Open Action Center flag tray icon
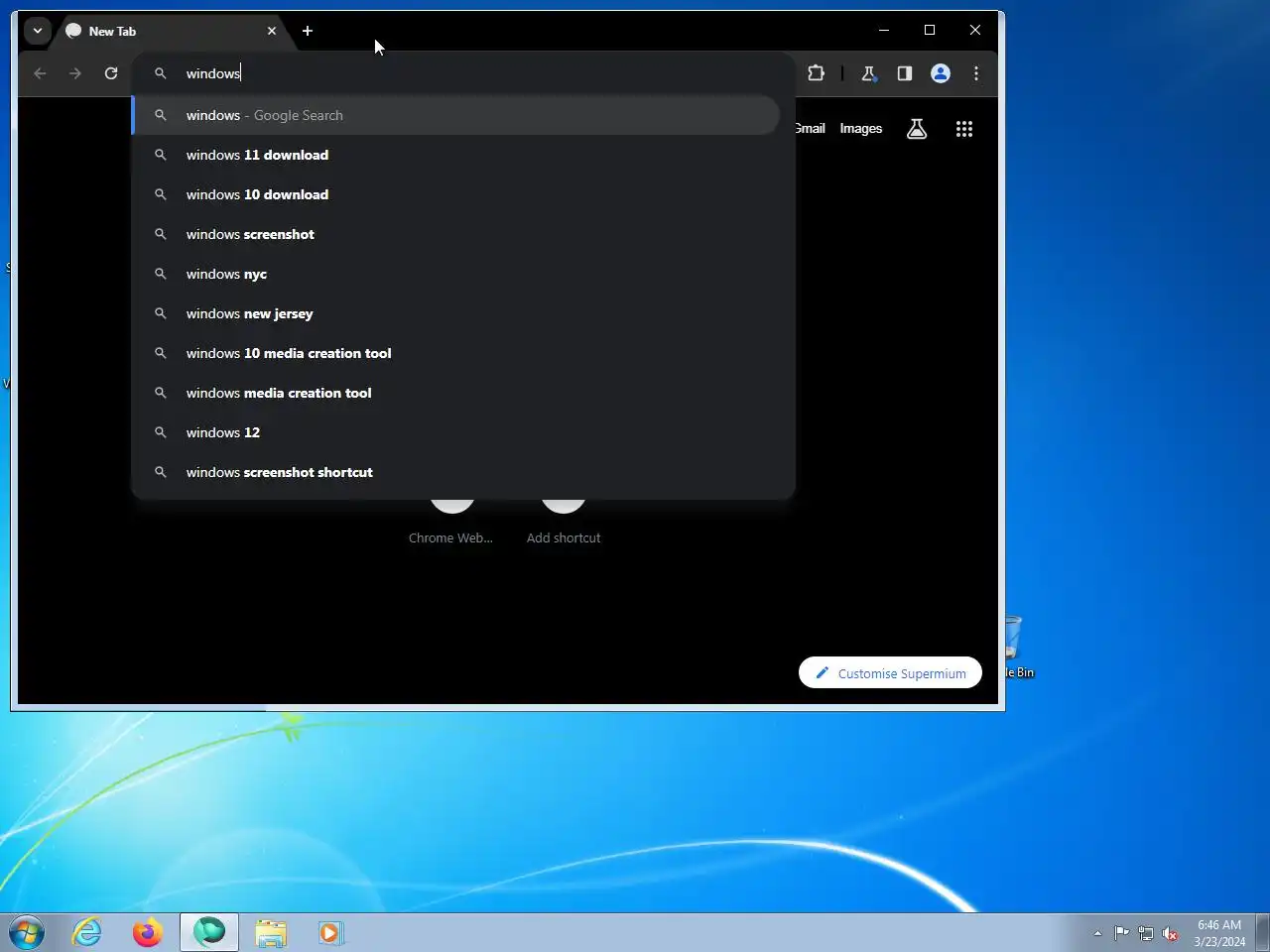This screenshot has height=952, width=1270. coord(1121,933)
